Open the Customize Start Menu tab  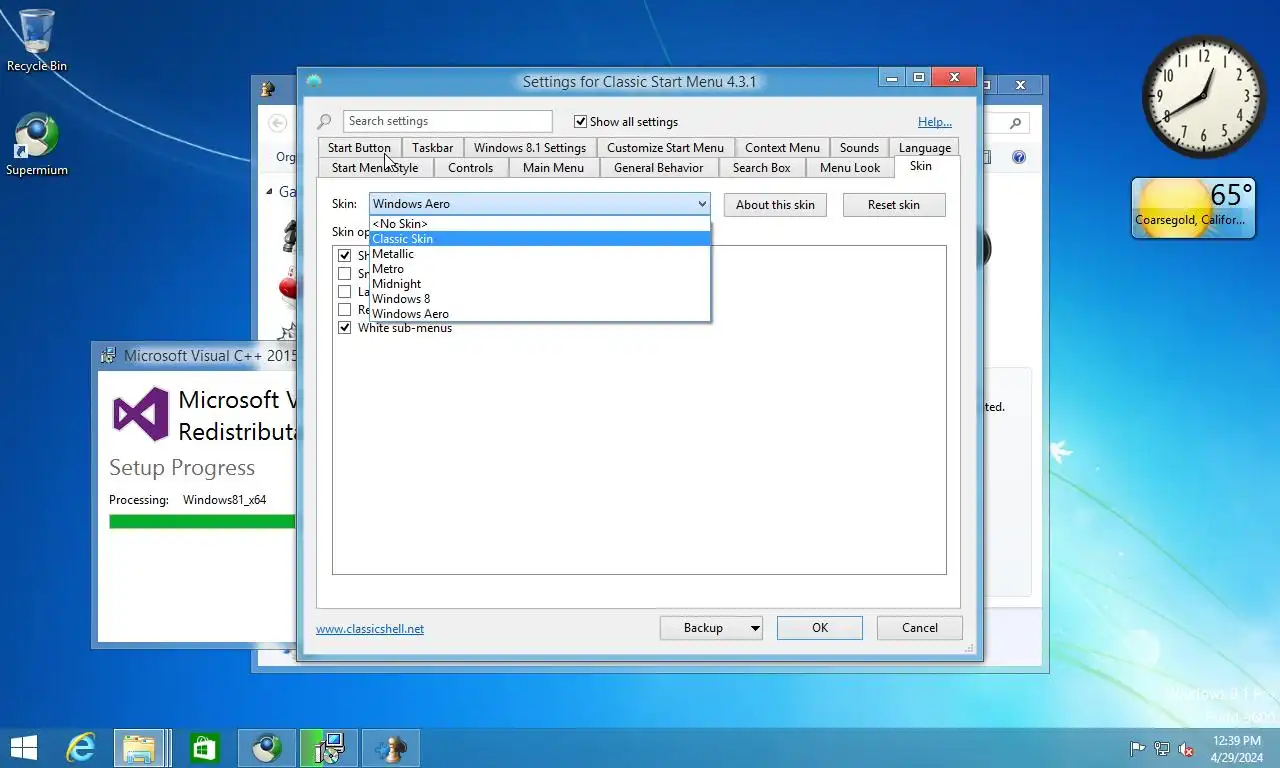tap(665, 148)
